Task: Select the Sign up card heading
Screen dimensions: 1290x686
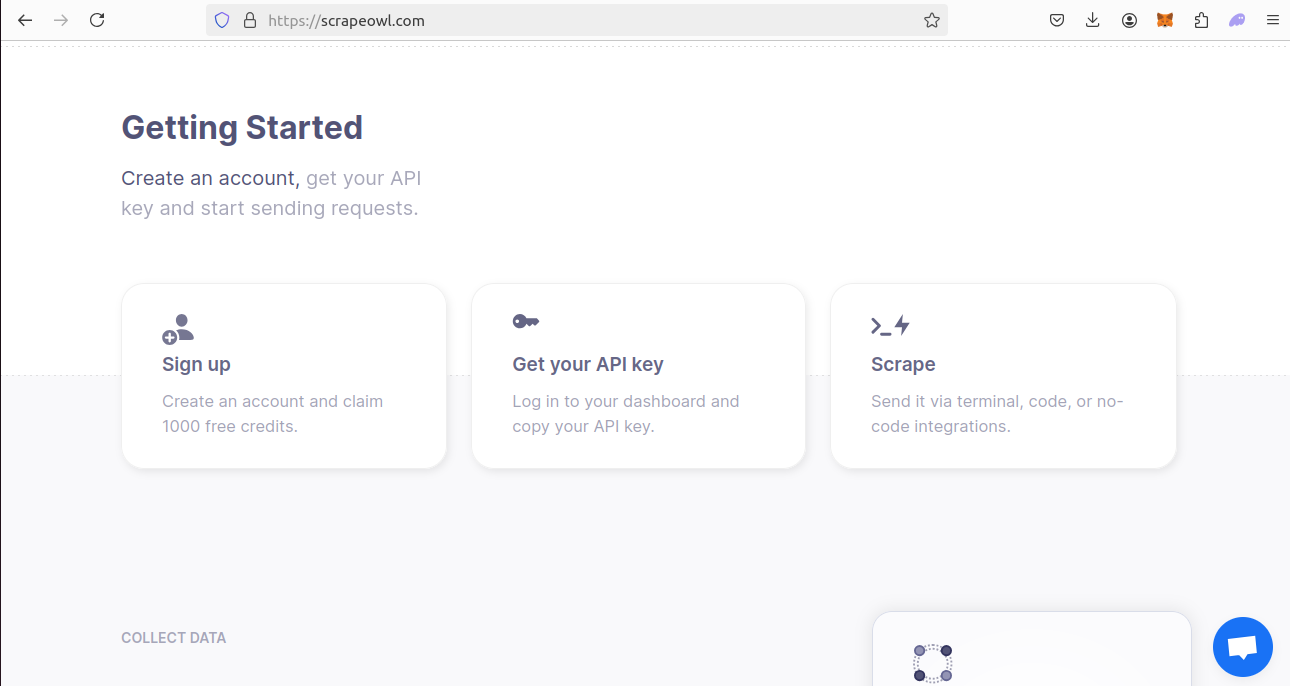Action: [x=196, y=364]
